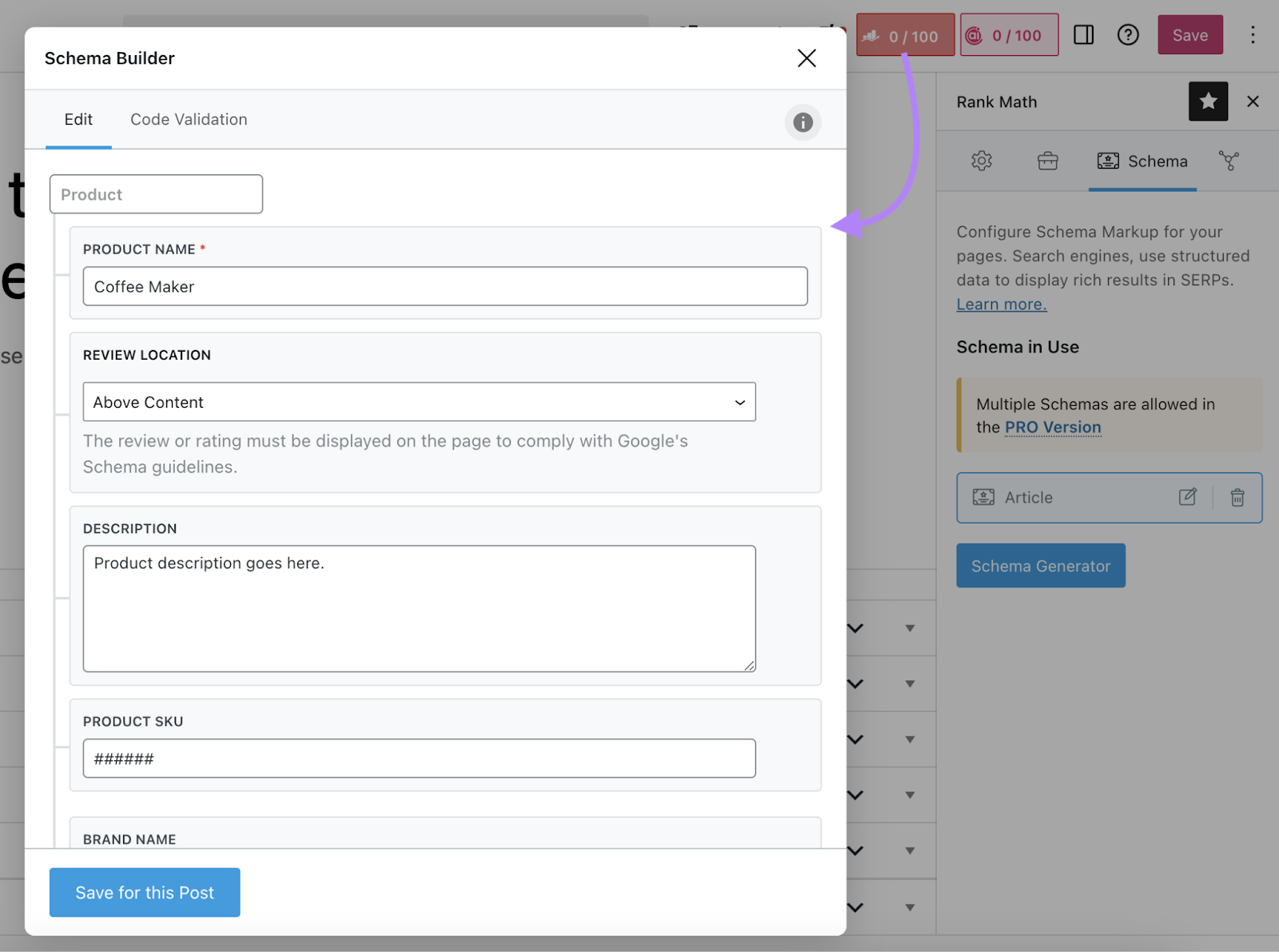Click the info icon in Schema Builder
Screen dimensions: 1279x952
pyautogui.click(x=803, y=122)
